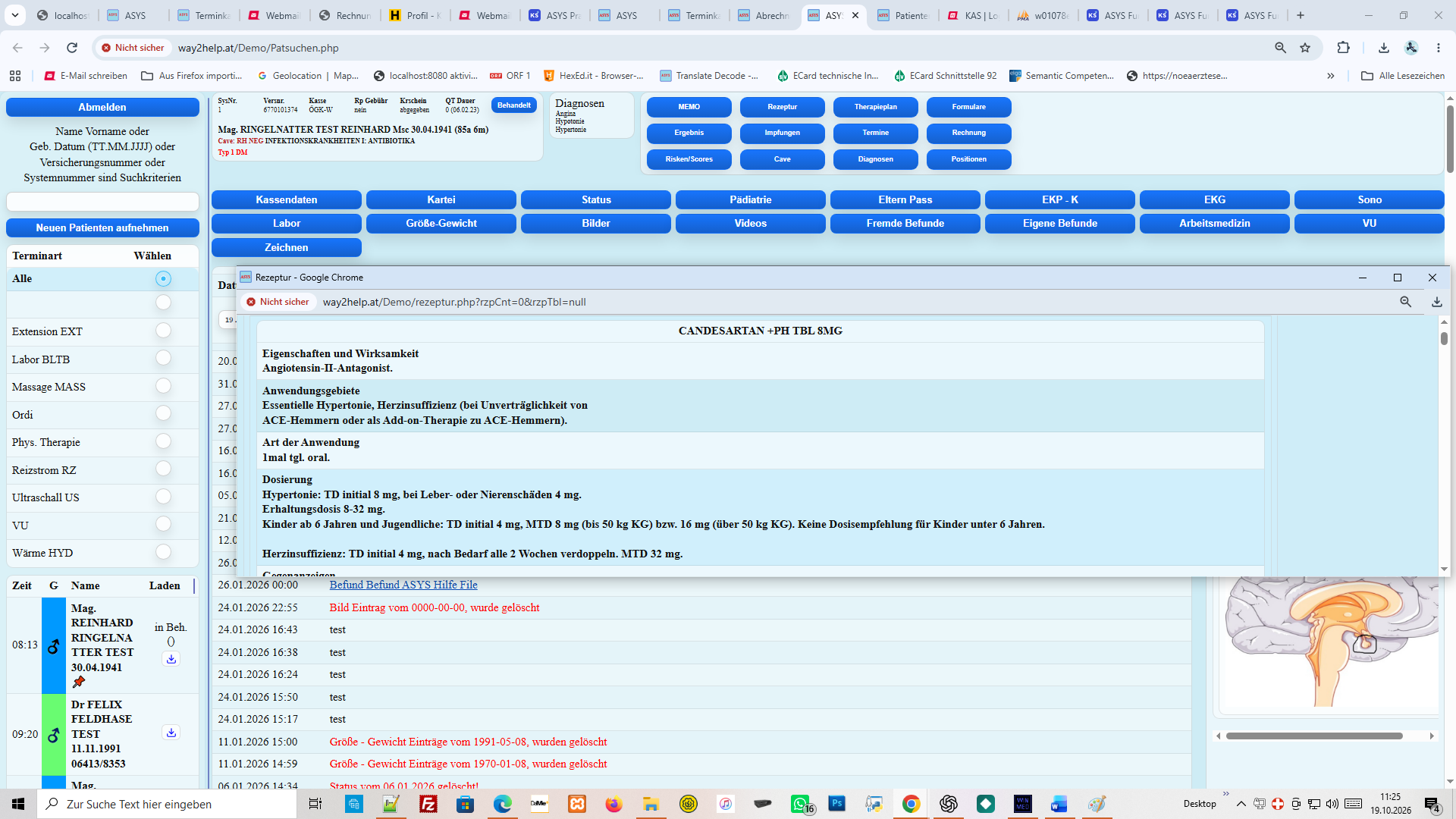Click the Rezeptur popup vertical scrollbar thumb
Image resolution: width=1456 pixels, height=819 pixels.
(x=1444, y=338)
